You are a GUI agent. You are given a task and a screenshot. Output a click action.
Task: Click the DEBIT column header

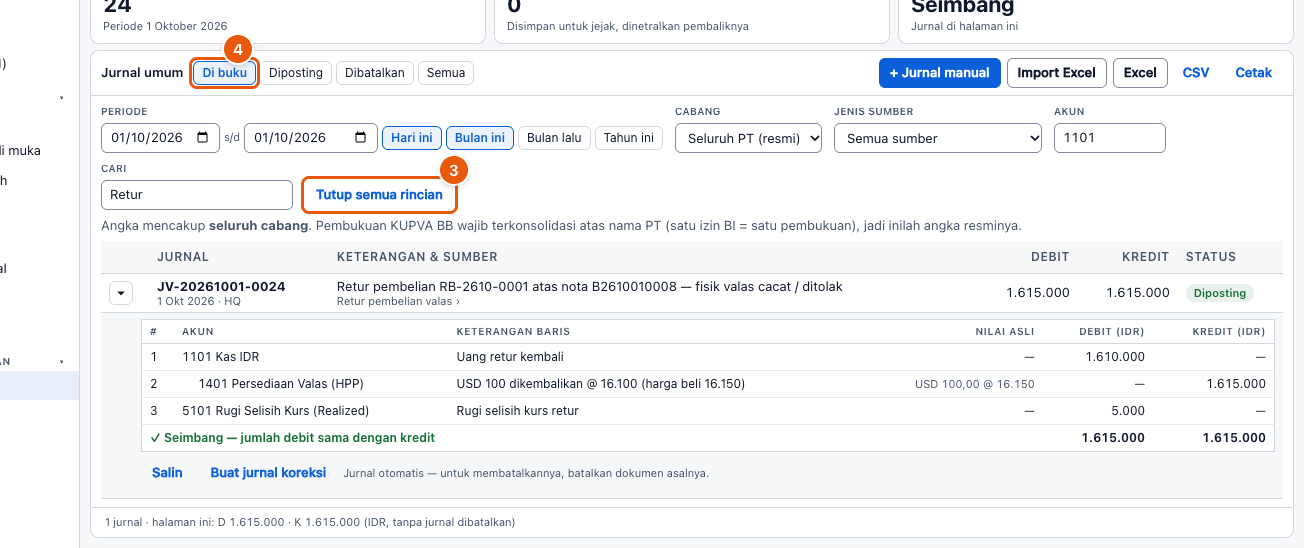click(1050, 257)
